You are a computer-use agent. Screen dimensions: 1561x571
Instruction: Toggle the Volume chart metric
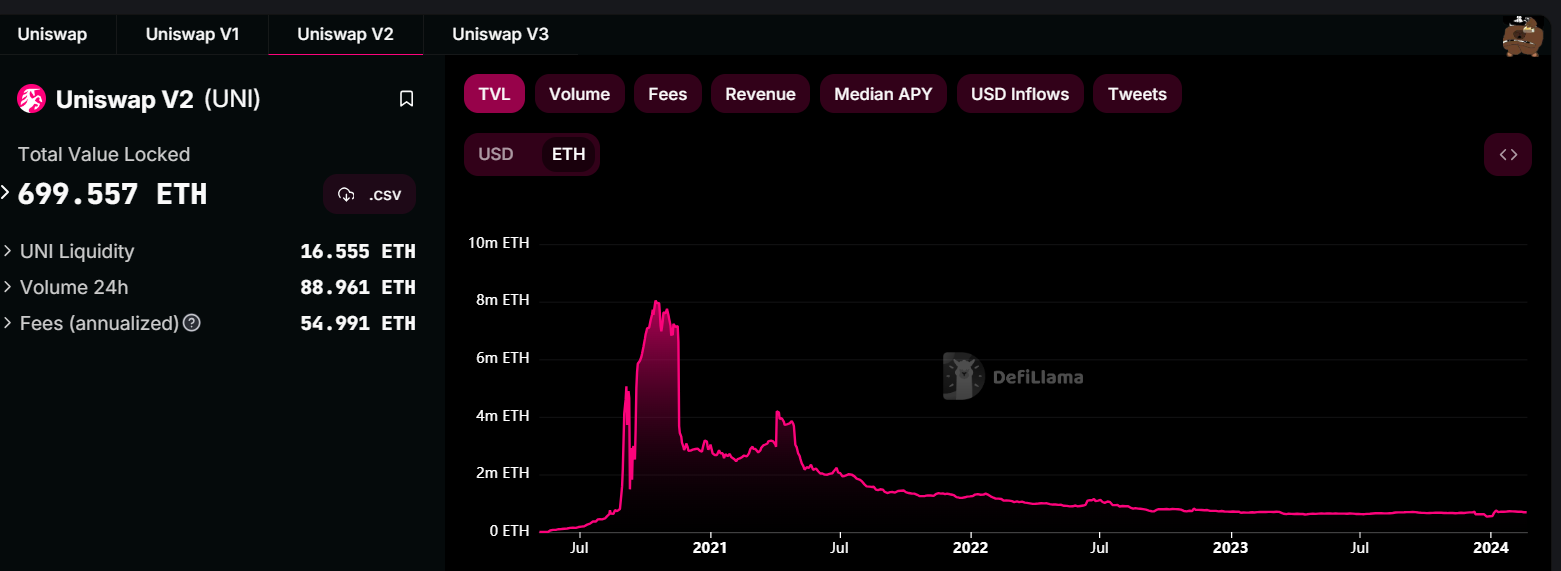[579, 94]
